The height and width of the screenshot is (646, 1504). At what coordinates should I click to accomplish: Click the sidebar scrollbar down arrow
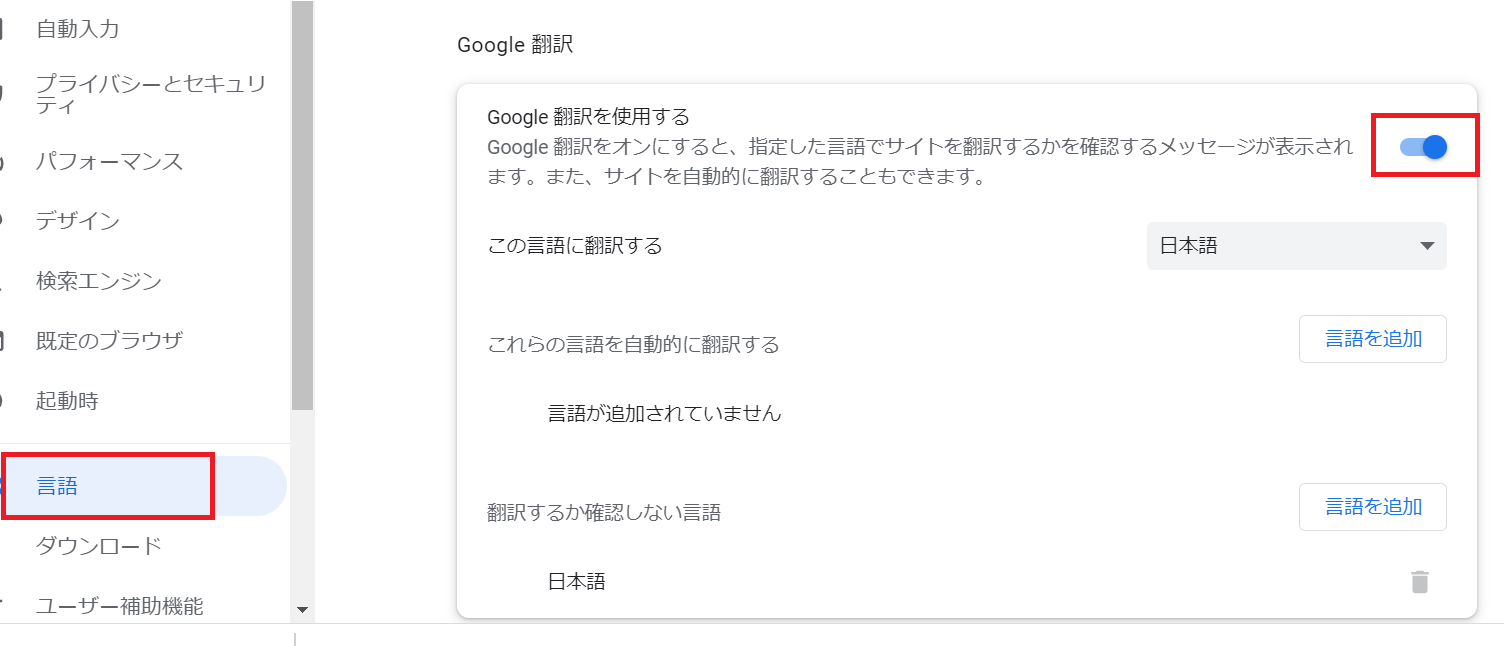(302, 609)
